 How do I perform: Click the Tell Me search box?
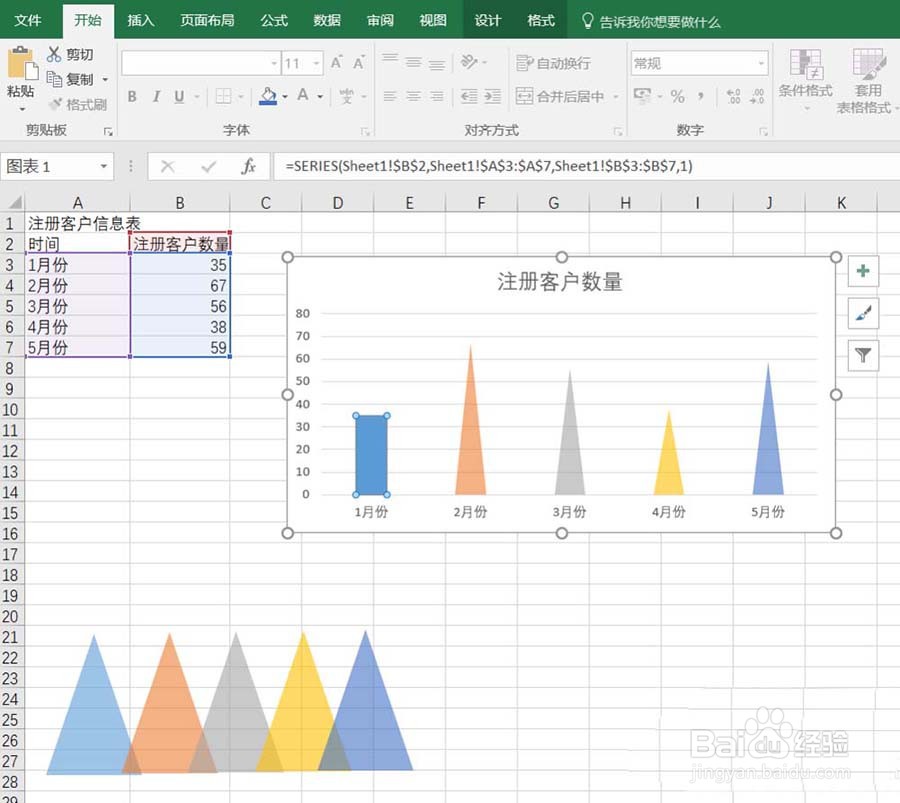coord(651,22)
